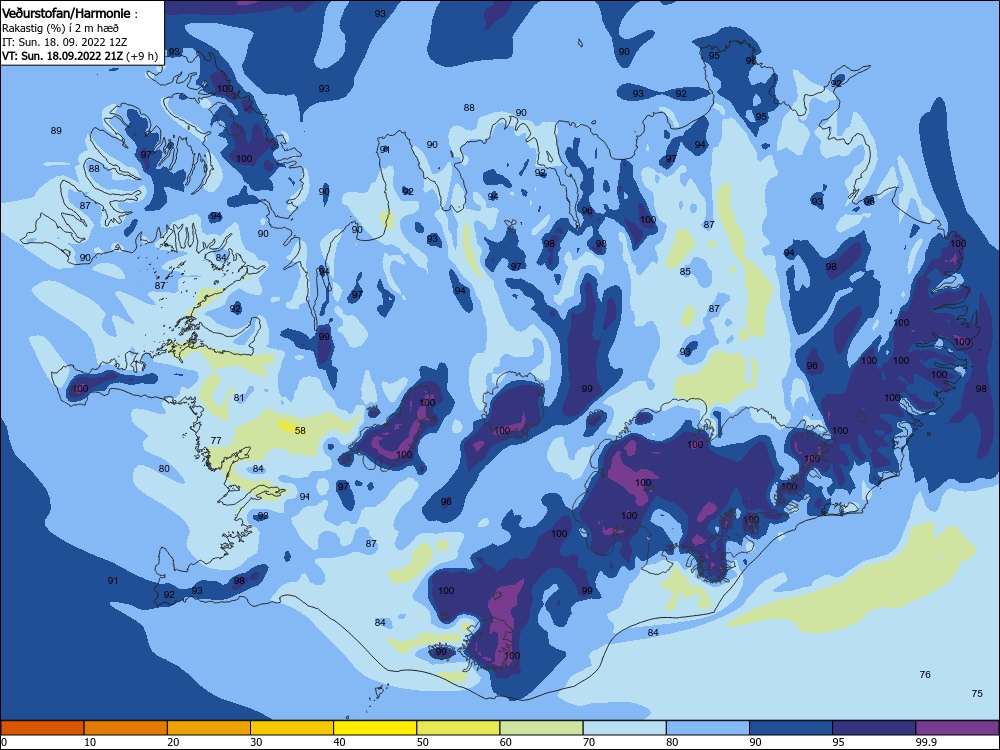Click the 20 legend scale label
Viewport: 1000px width, 750px height.
point(173,742)
